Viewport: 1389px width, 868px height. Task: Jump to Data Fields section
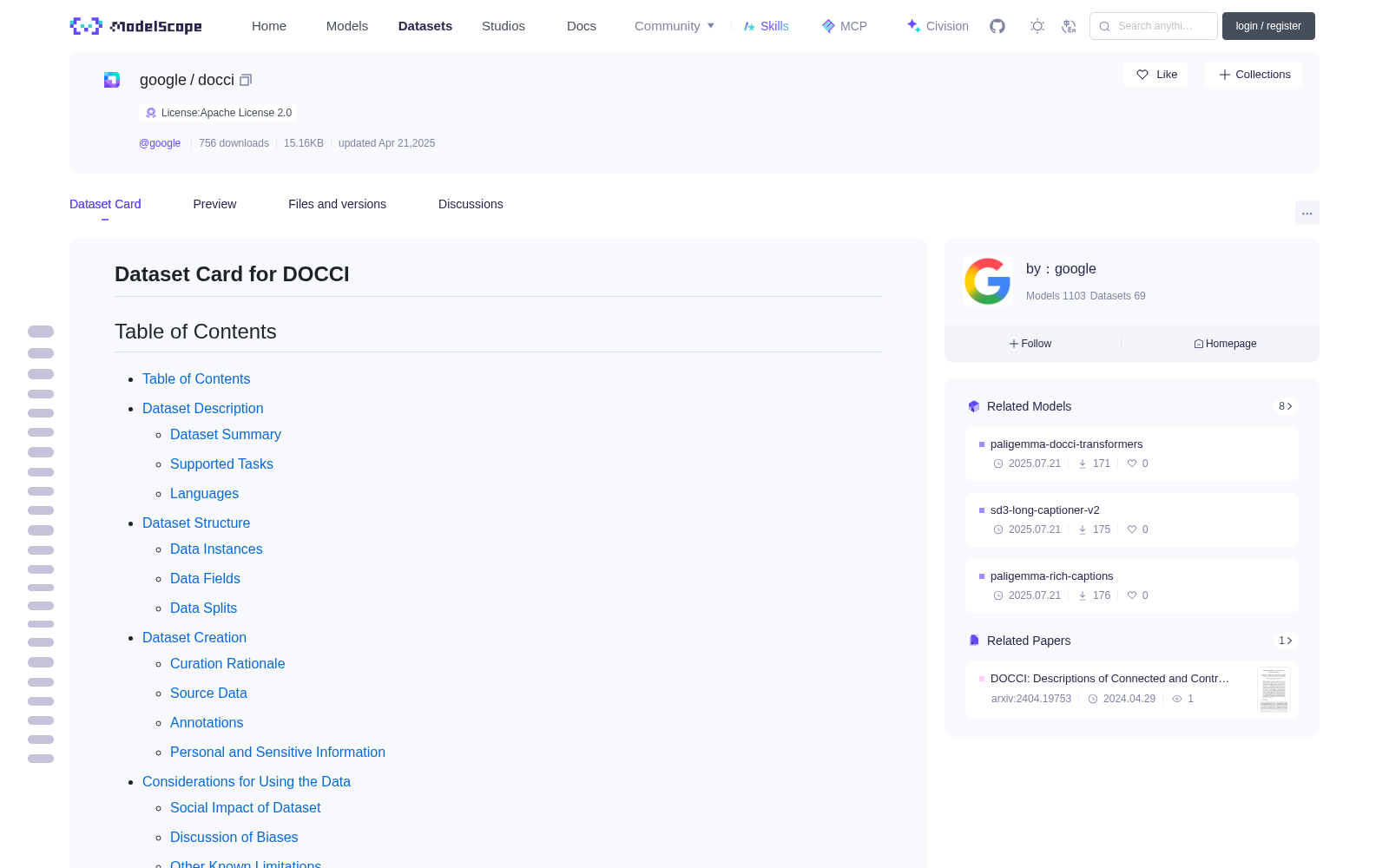click(205, 579)
